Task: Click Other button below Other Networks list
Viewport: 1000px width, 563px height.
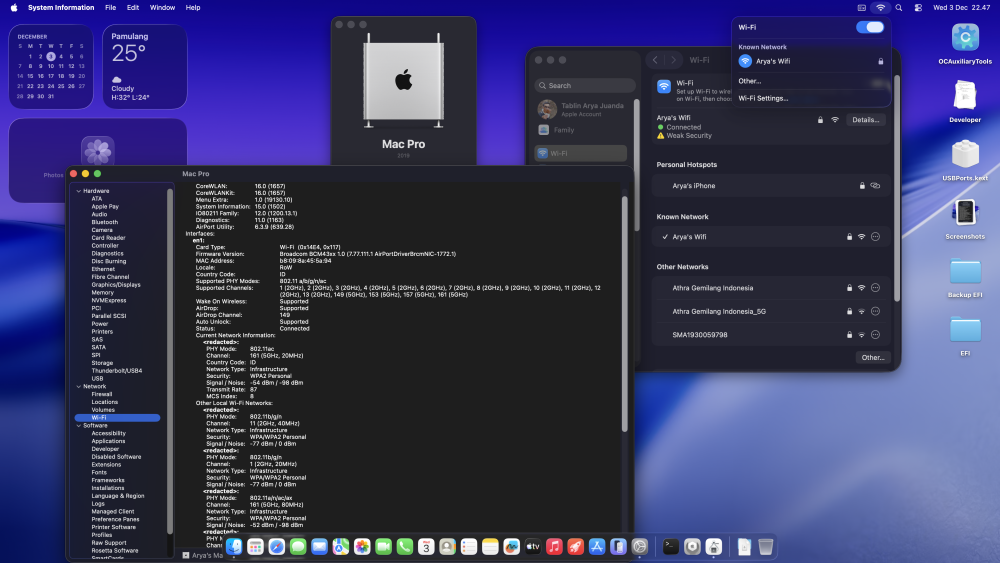Action: click(x=872, y=358)
